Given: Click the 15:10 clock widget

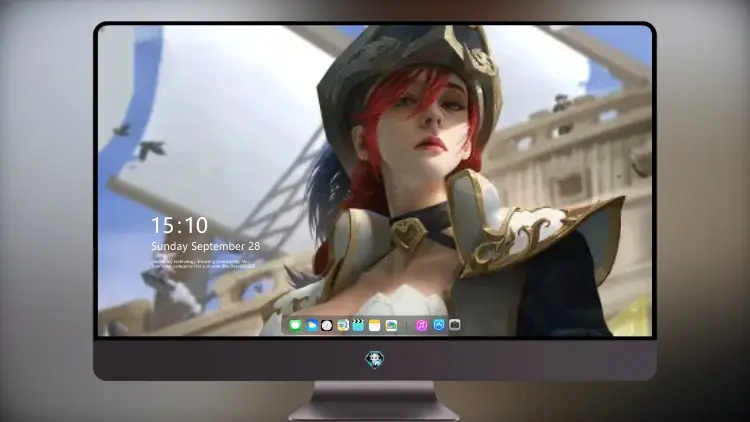Looking at the screenshot, I should pos(180,225).
